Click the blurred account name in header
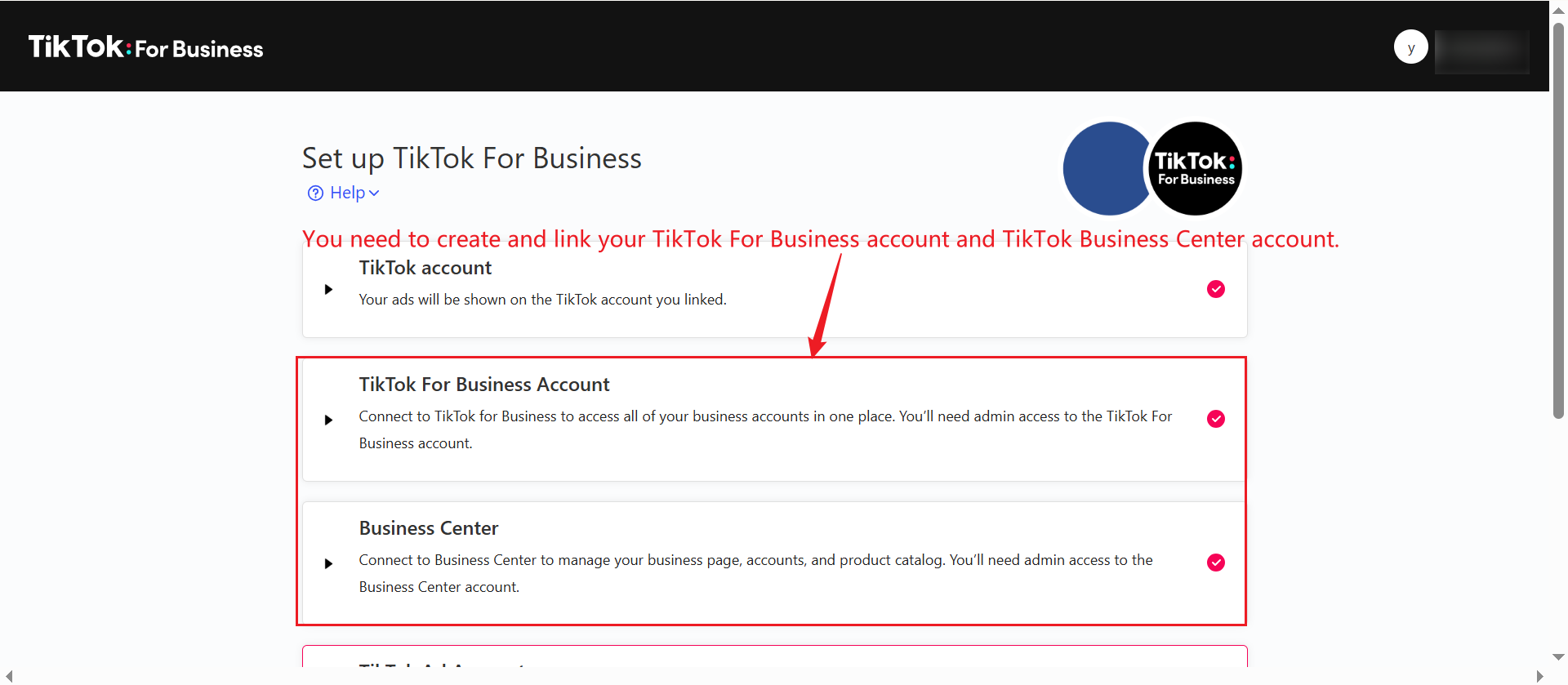The image size is (1568, 685). [x=1481, y=51]
